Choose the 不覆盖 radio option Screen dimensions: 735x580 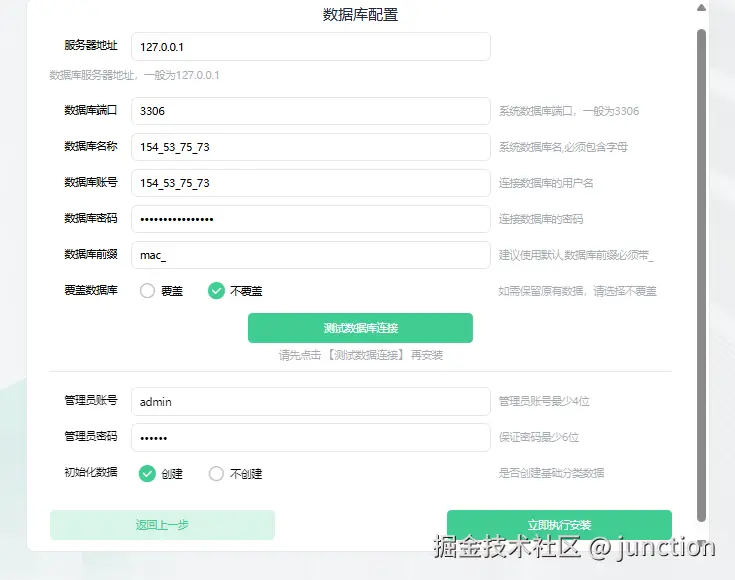coord(216,291)
